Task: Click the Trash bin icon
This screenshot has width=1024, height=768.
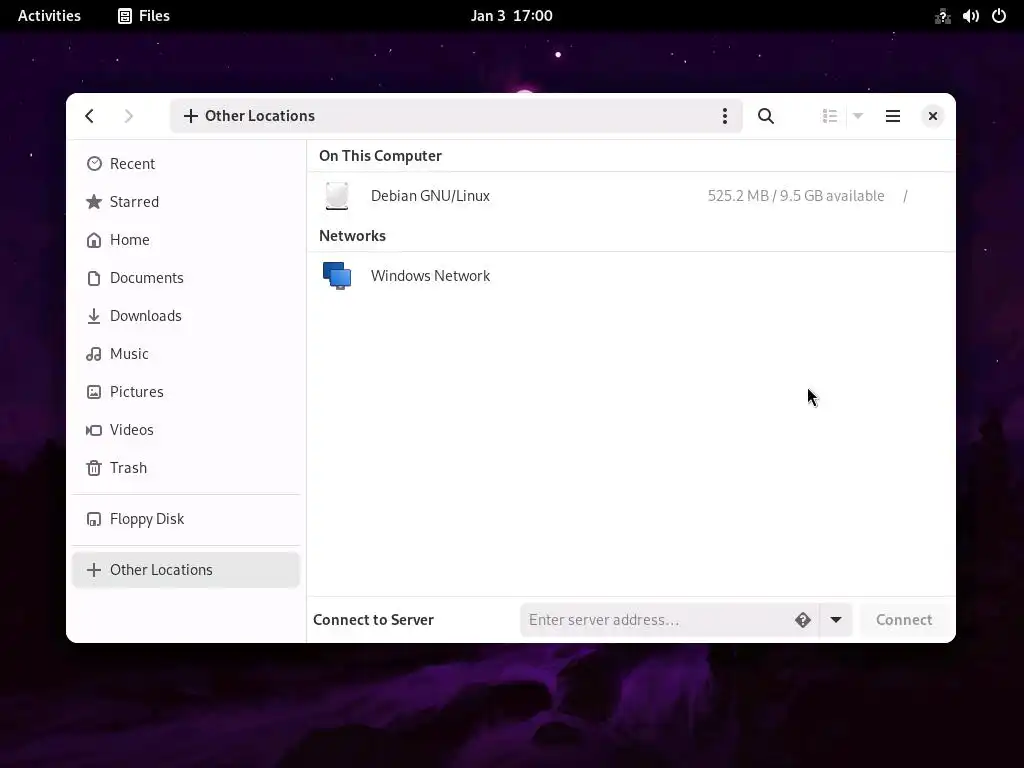Action: coord(94,468)
